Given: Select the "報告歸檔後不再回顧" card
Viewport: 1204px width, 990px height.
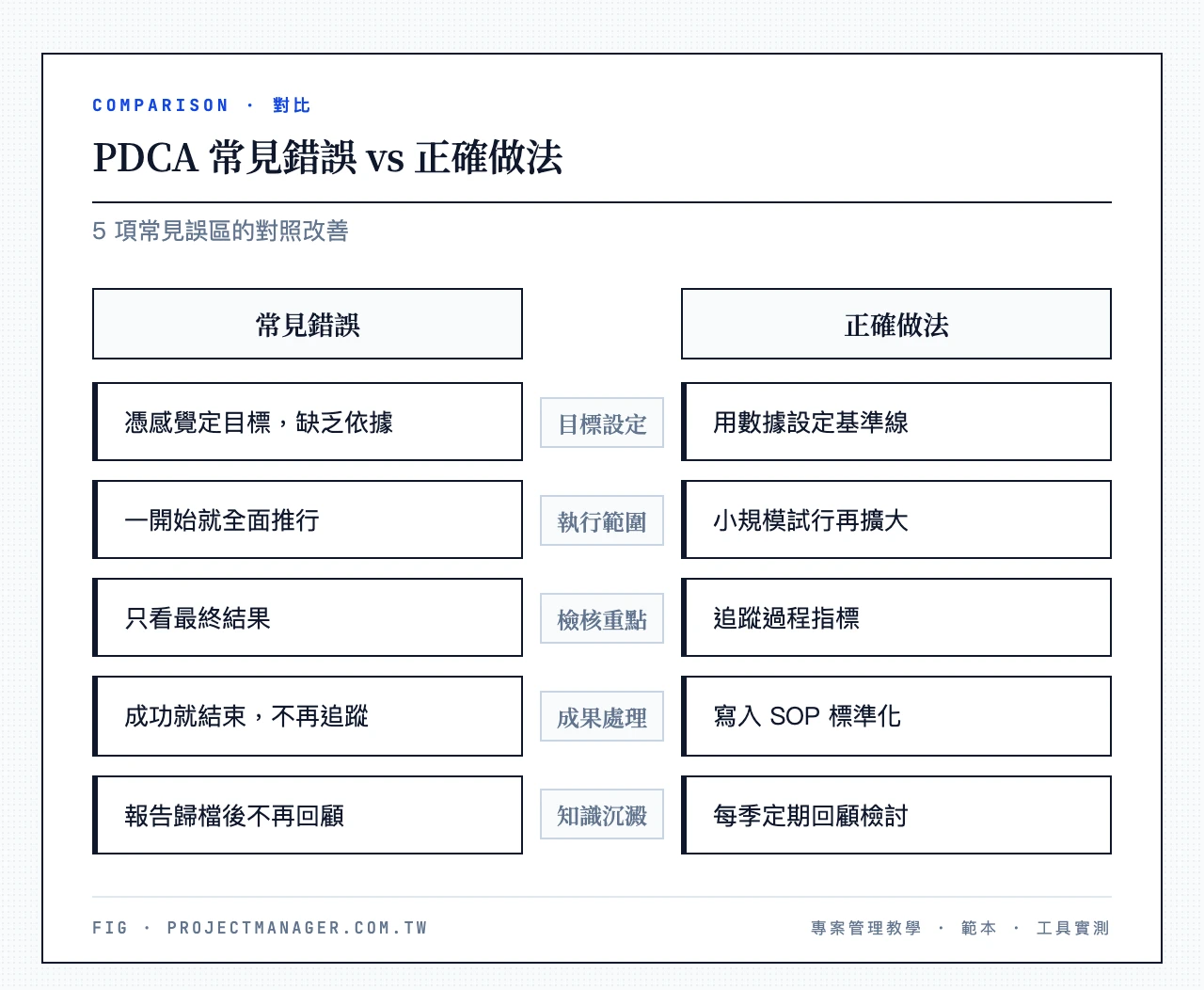Looking at the screenshot, I should pyautogui.click(x=308, y=815).
